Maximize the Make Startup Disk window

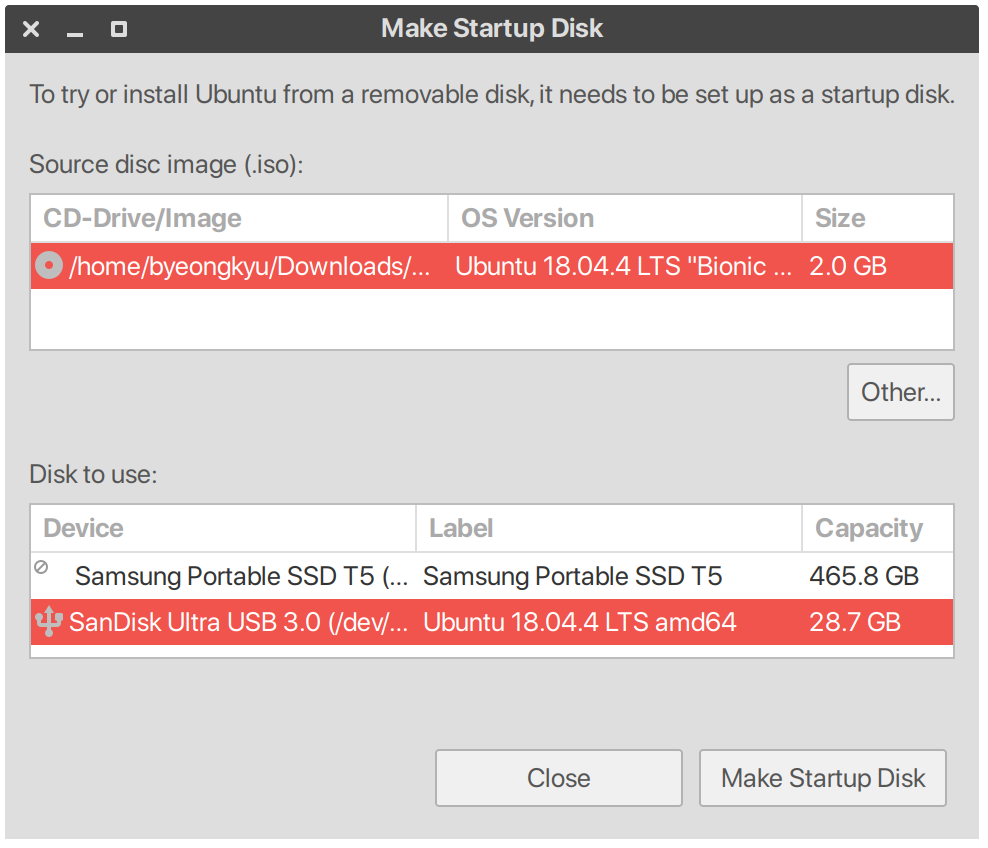point(119,29)
